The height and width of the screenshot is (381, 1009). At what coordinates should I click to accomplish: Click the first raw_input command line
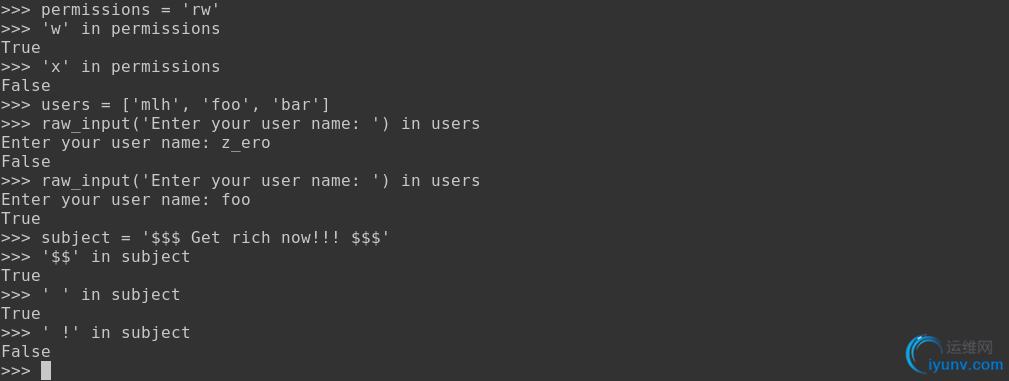(x=241, y=124)
